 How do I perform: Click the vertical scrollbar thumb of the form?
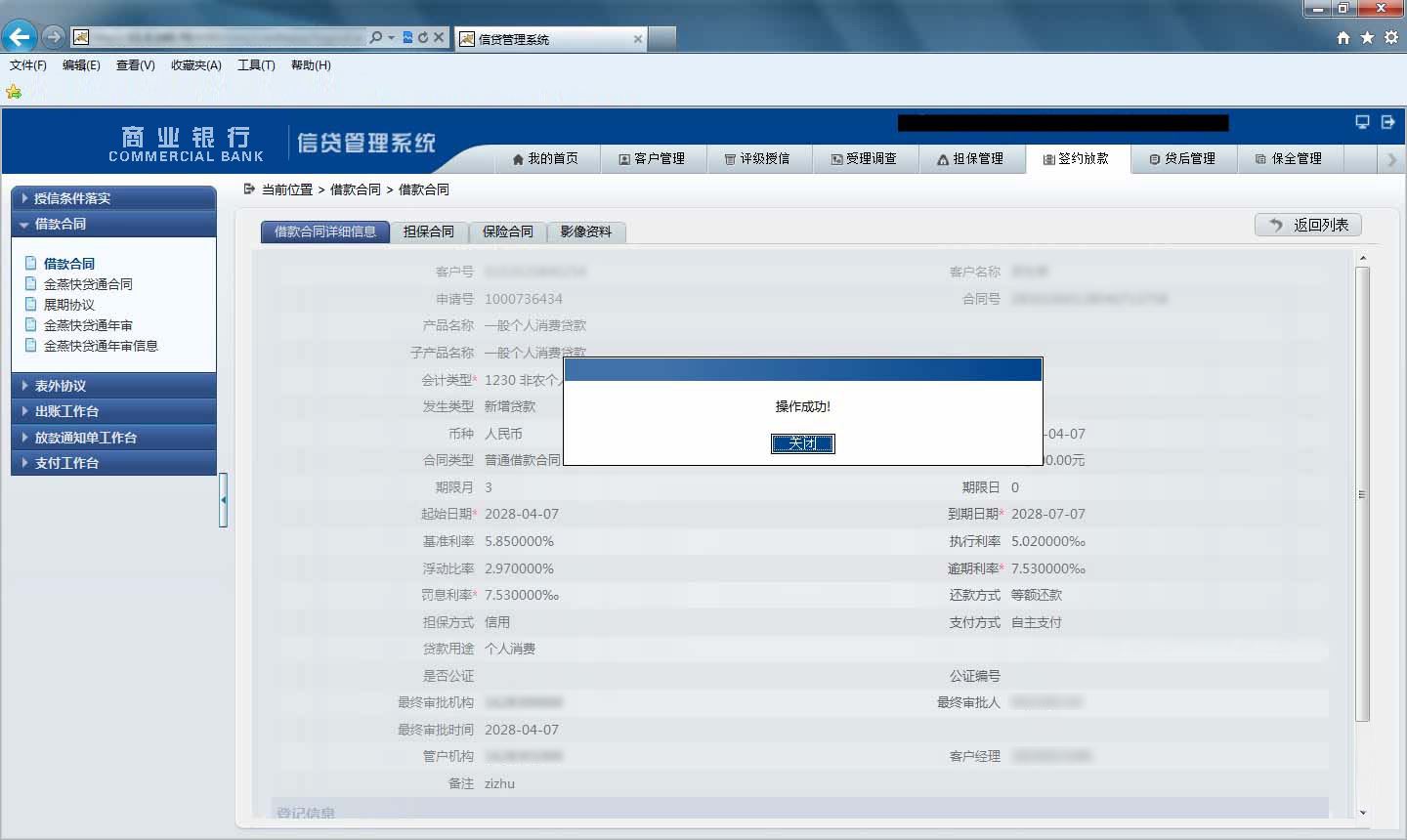(x=1363, y=494)
